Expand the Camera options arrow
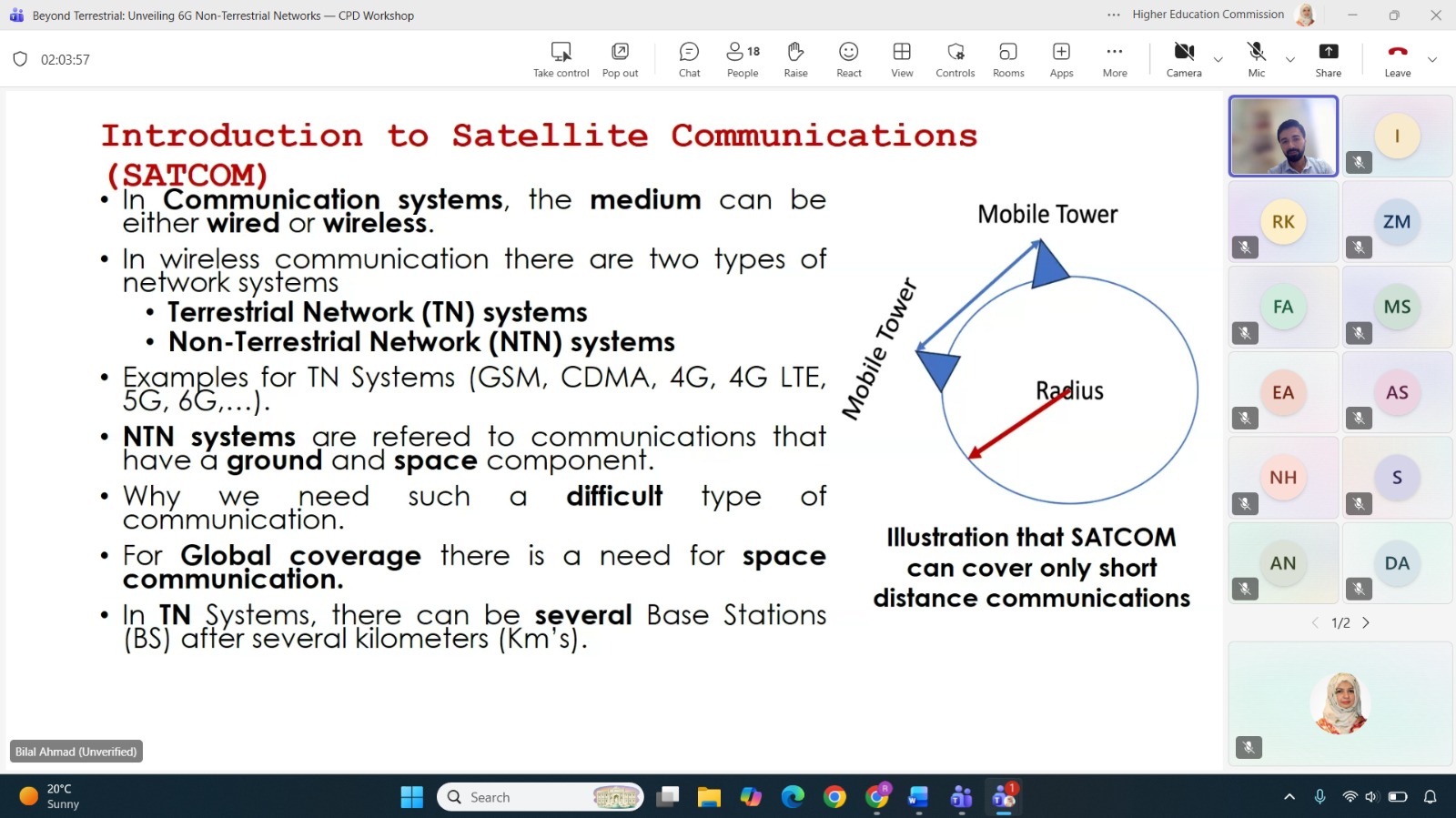Image resolution: width=1456 pixels, height=818 pixels. [x=1218, y=60]
